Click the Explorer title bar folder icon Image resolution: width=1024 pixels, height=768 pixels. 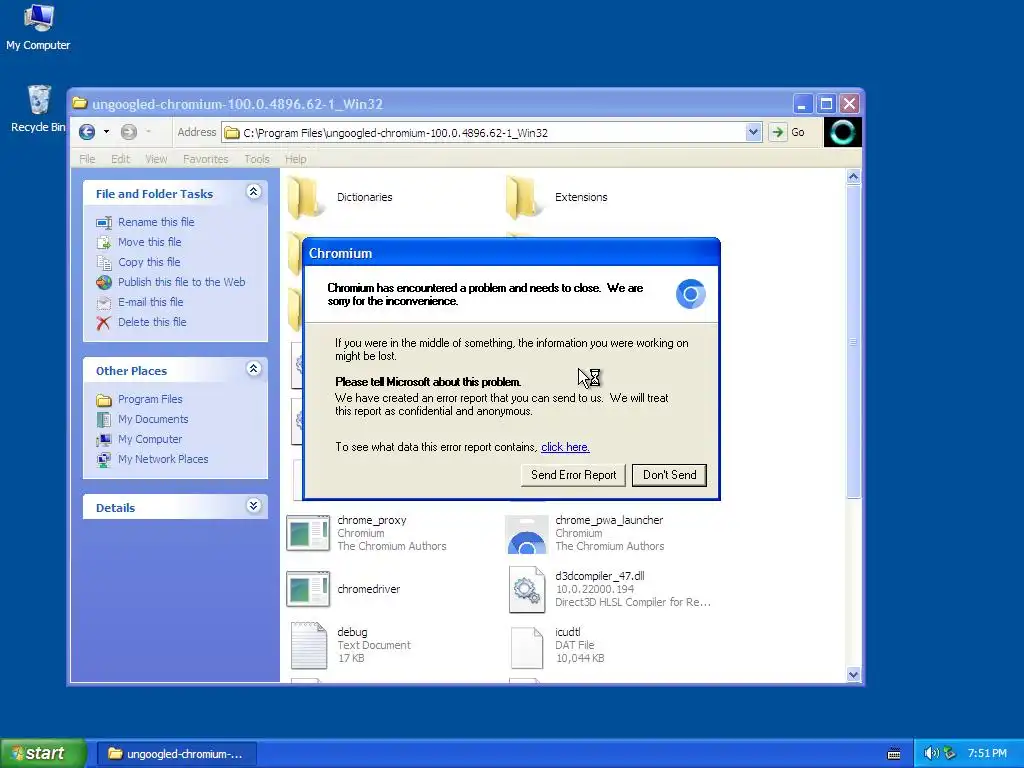80,103
